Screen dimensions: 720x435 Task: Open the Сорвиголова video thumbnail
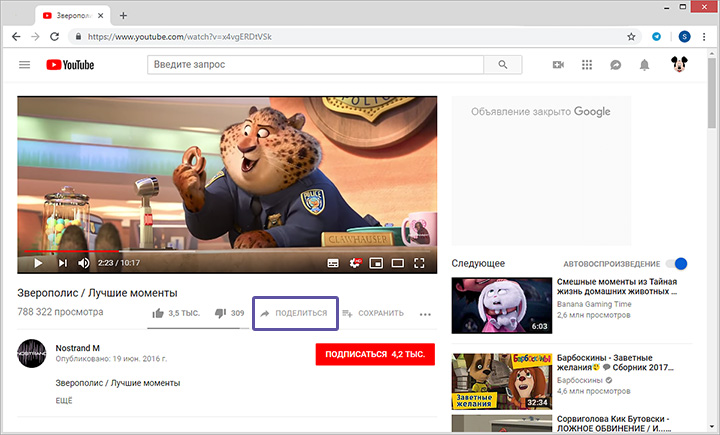501,424
